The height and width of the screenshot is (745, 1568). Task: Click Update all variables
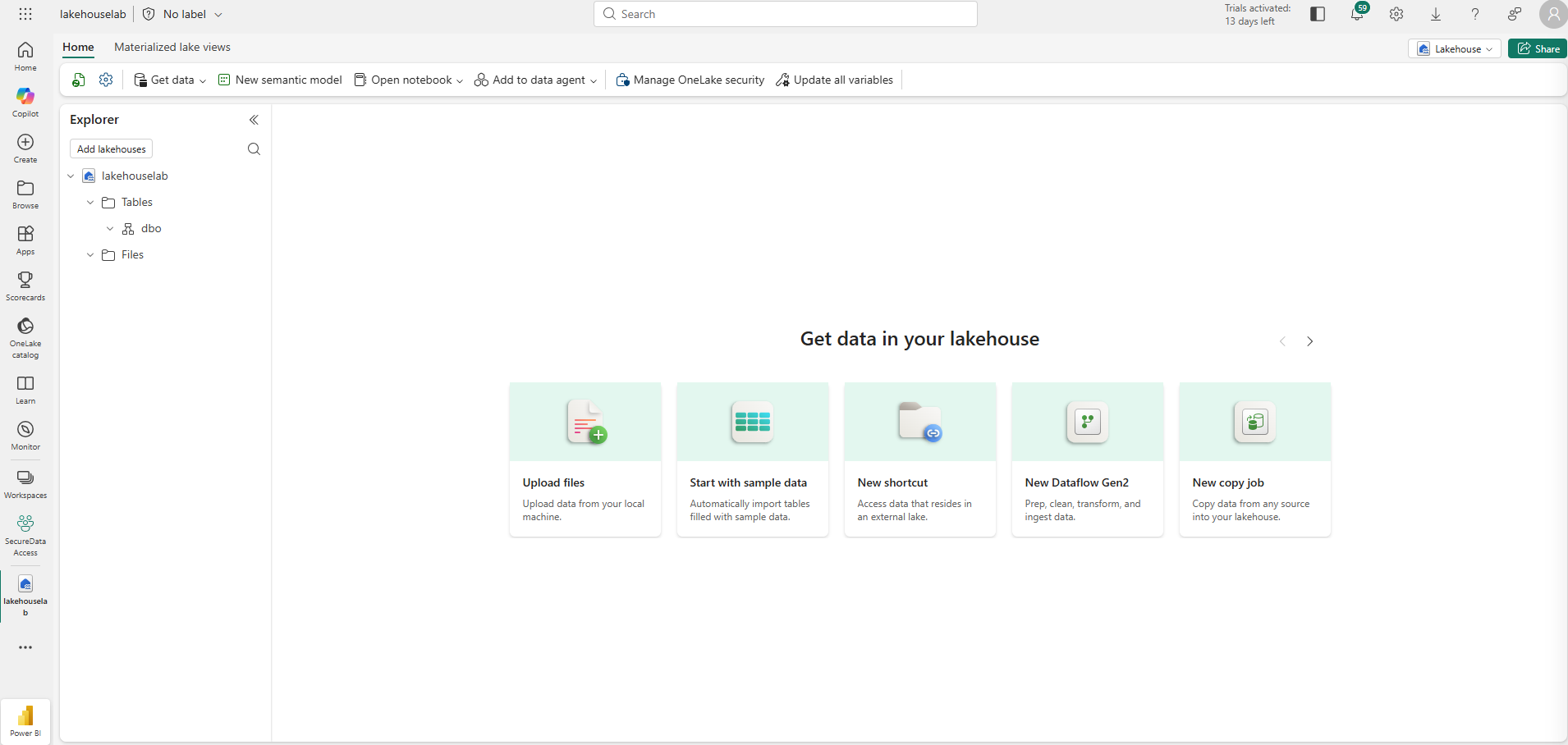click(x=835, y=80)
